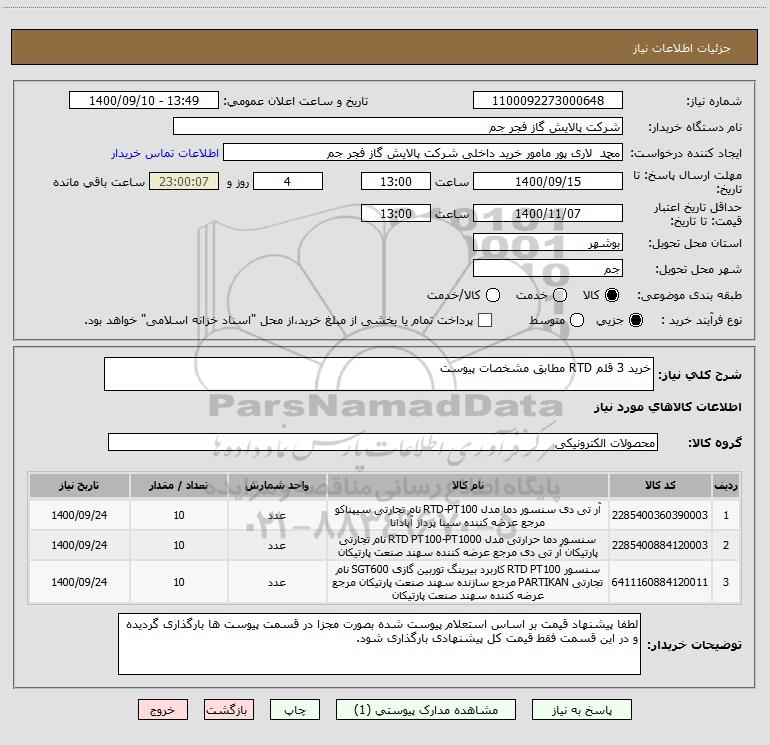Click the تعداد / مقدار column header
The height and width of the screenshot is (745, 770).
pos(179,485)
